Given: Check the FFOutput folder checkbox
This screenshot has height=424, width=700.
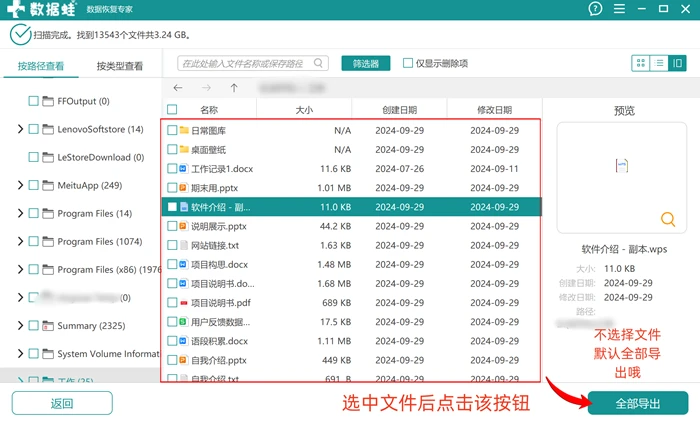Looking at the screenshot, I should (x=33, y=101).
